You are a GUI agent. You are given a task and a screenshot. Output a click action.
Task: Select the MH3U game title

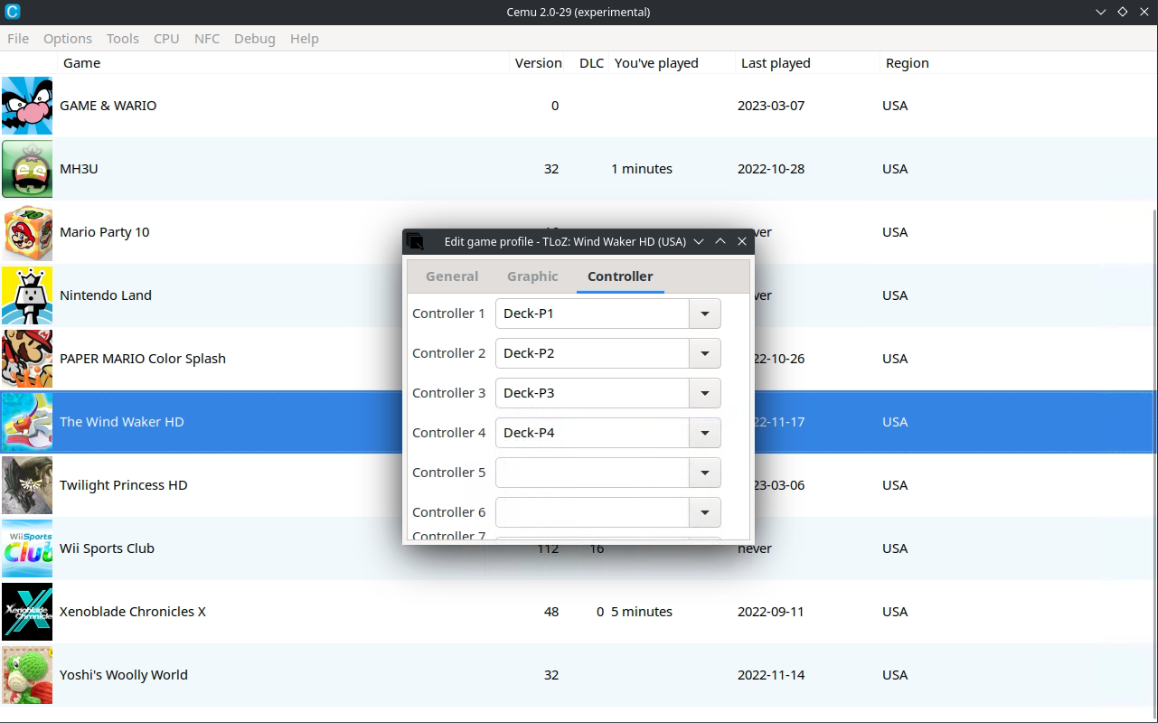79,169
